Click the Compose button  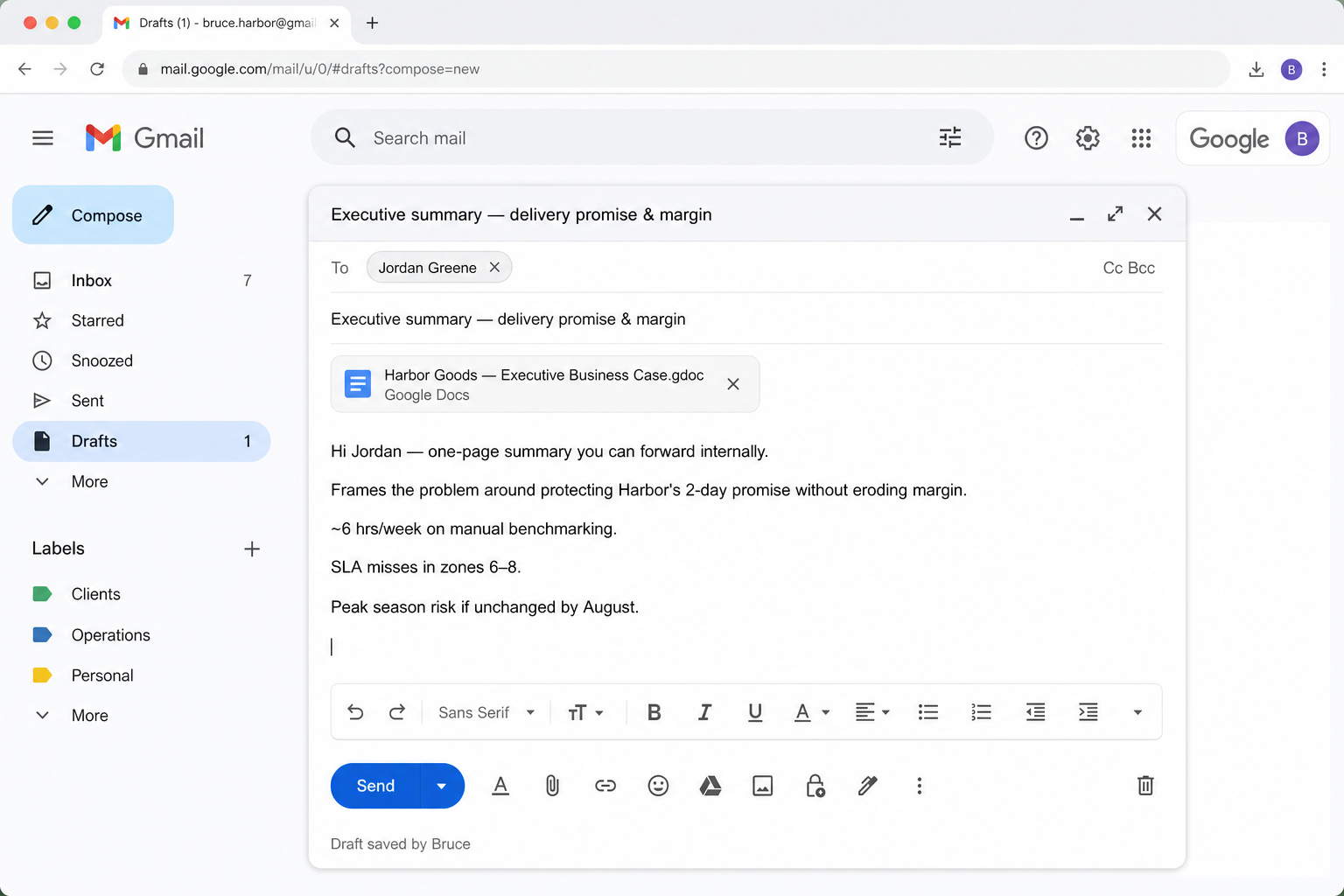tap(93, 214)
